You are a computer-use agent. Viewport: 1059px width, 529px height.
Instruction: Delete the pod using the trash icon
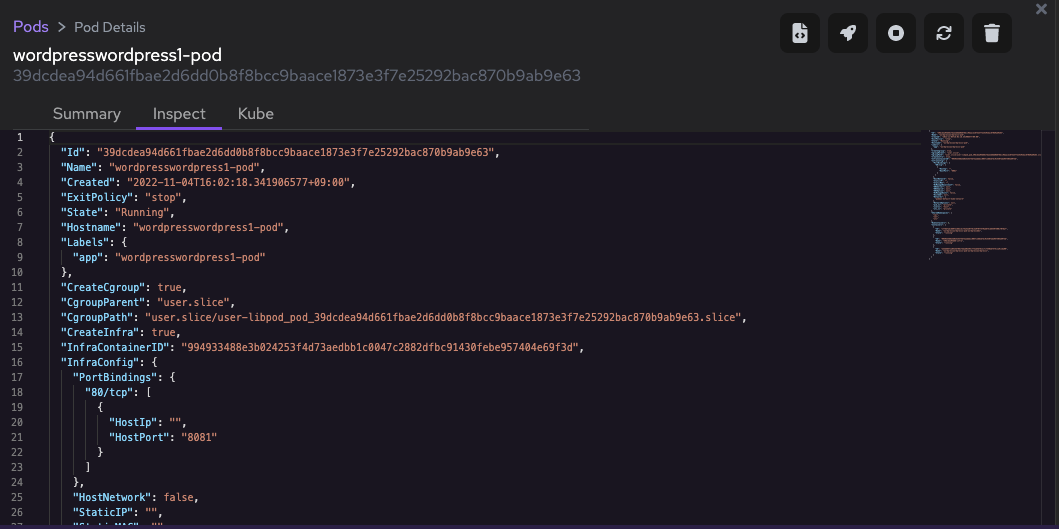pos(991,32)
